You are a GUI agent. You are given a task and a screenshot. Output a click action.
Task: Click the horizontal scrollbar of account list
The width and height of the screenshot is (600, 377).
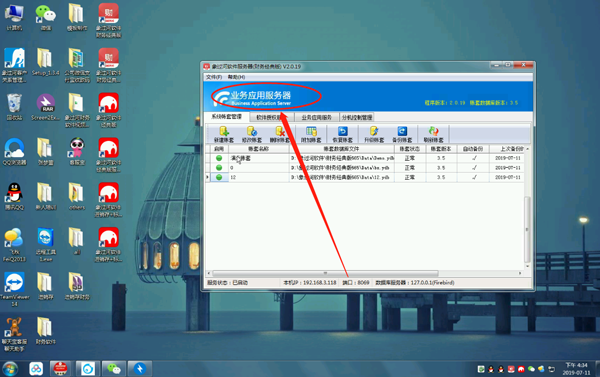point(325,273)
